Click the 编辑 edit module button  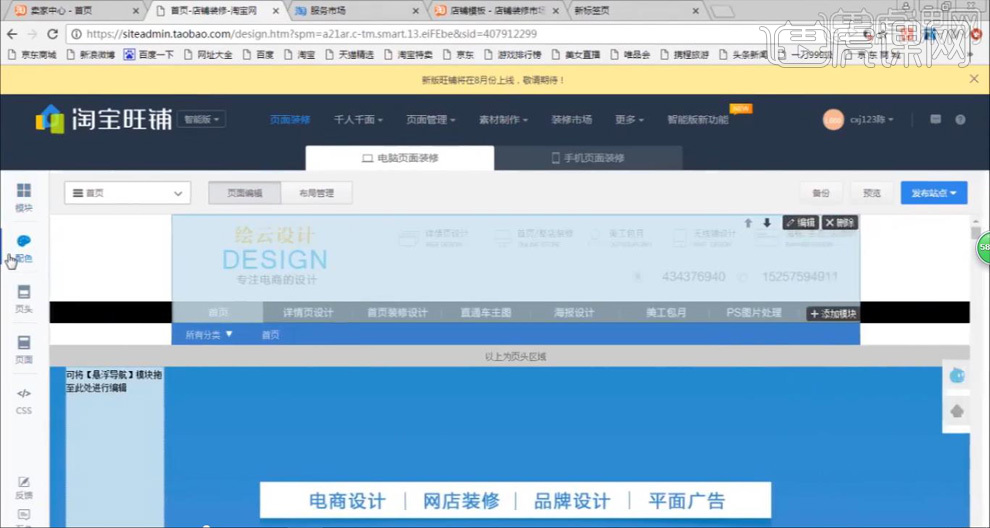point(801,223)
